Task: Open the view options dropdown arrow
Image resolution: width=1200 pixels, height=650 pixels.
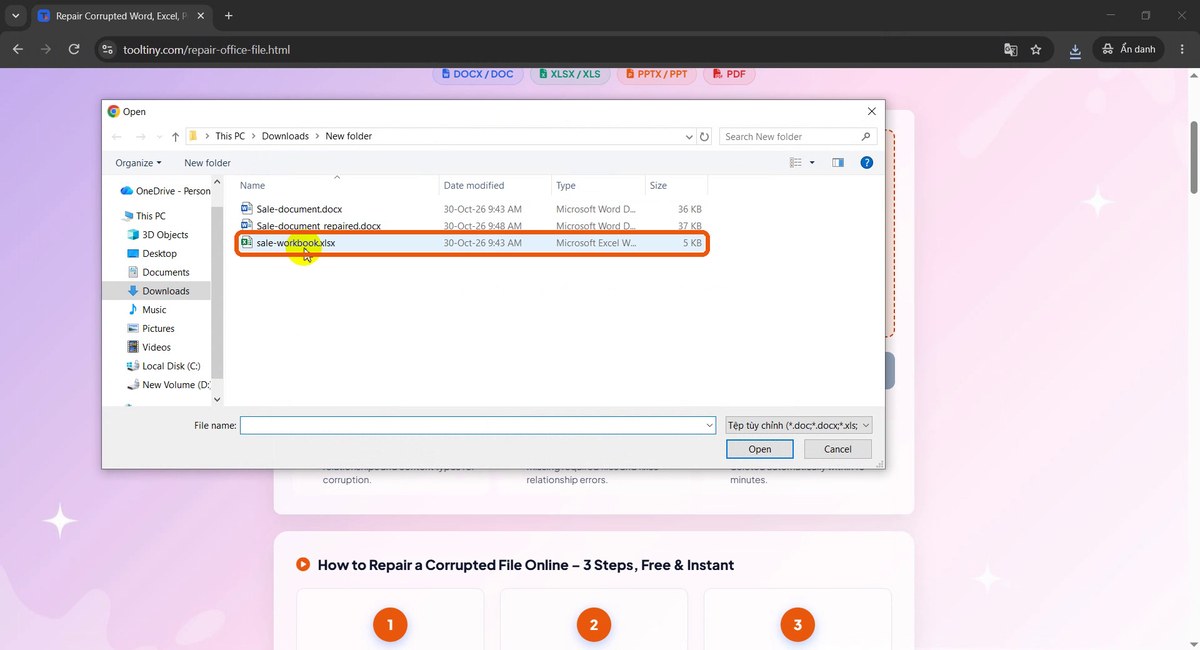Action: click(x=812, y=162)
